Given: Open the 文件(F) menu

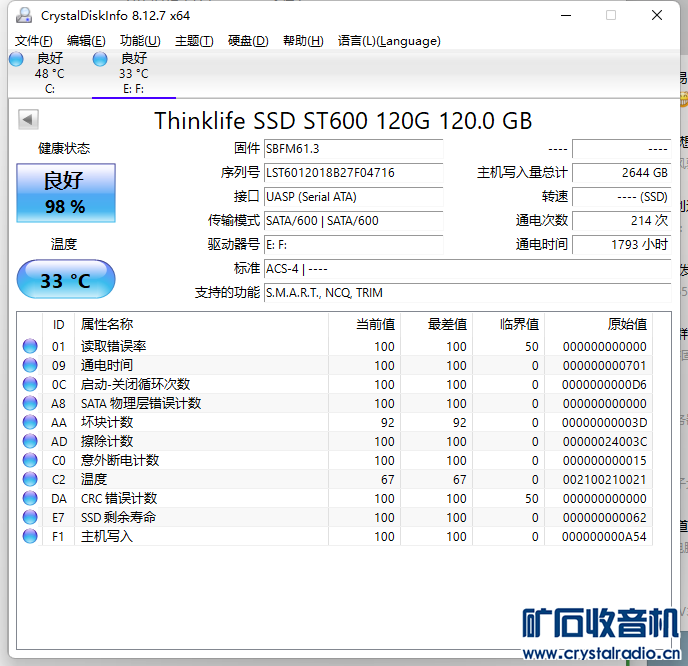Looking at the screenshot, I should coord(33,41).
